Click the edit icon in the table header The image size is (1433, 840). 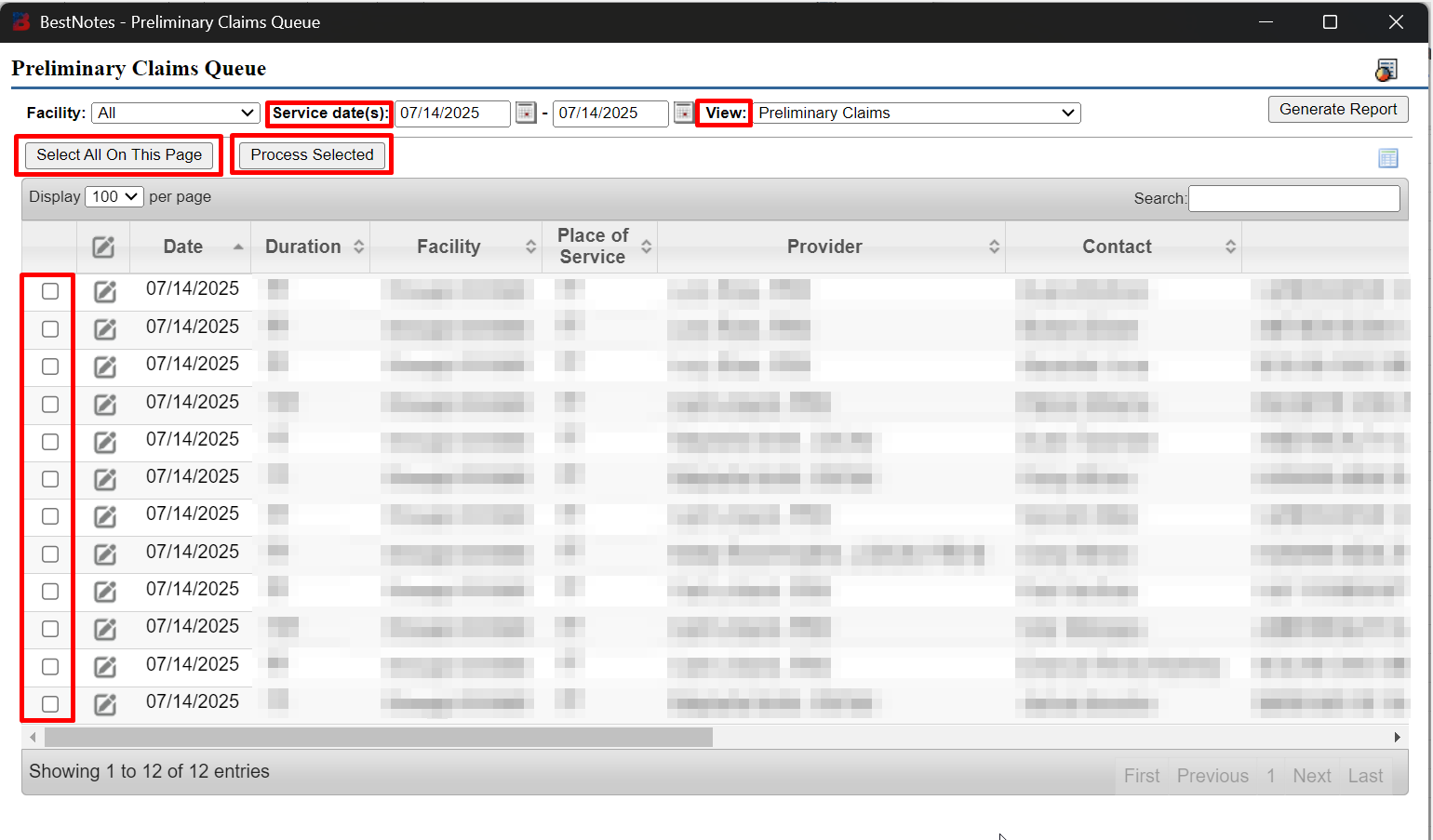tap(103, 247)
